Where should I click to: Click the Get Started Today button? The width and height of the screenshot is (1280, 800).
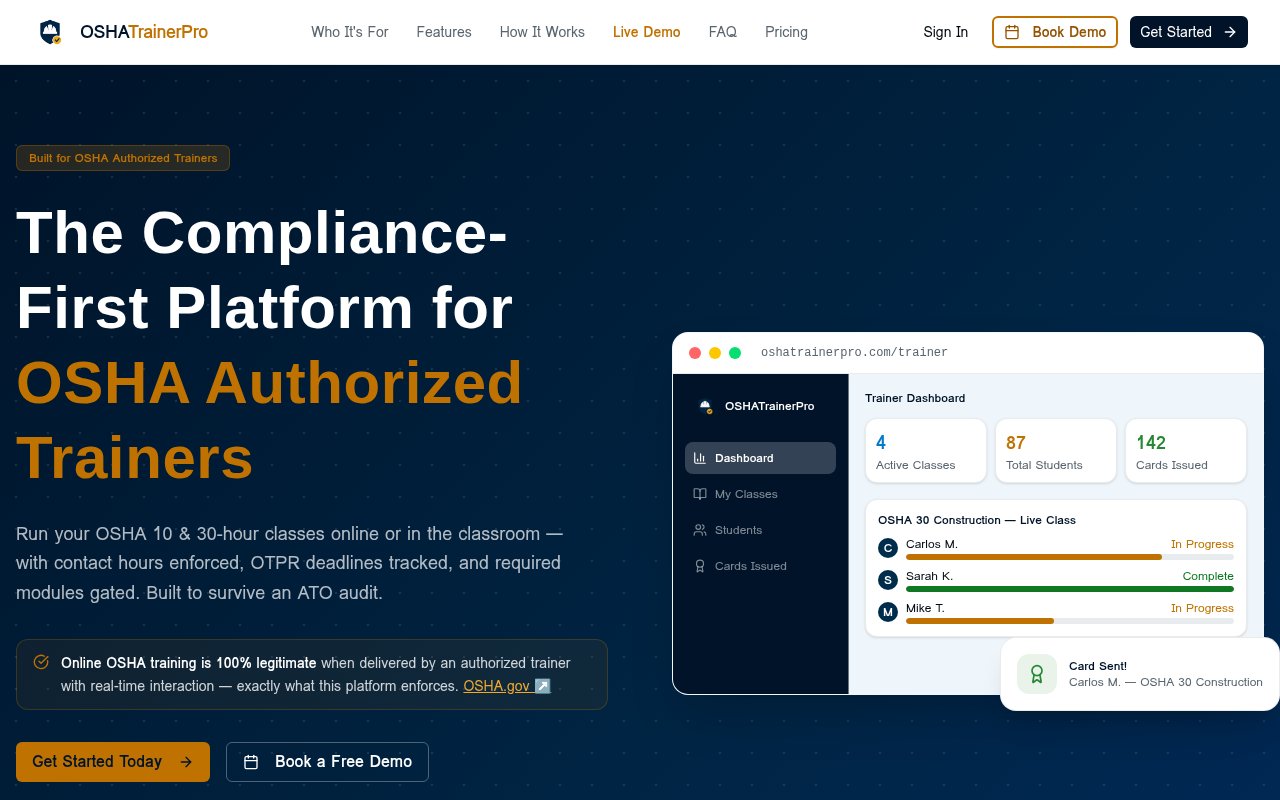(113, 762)
